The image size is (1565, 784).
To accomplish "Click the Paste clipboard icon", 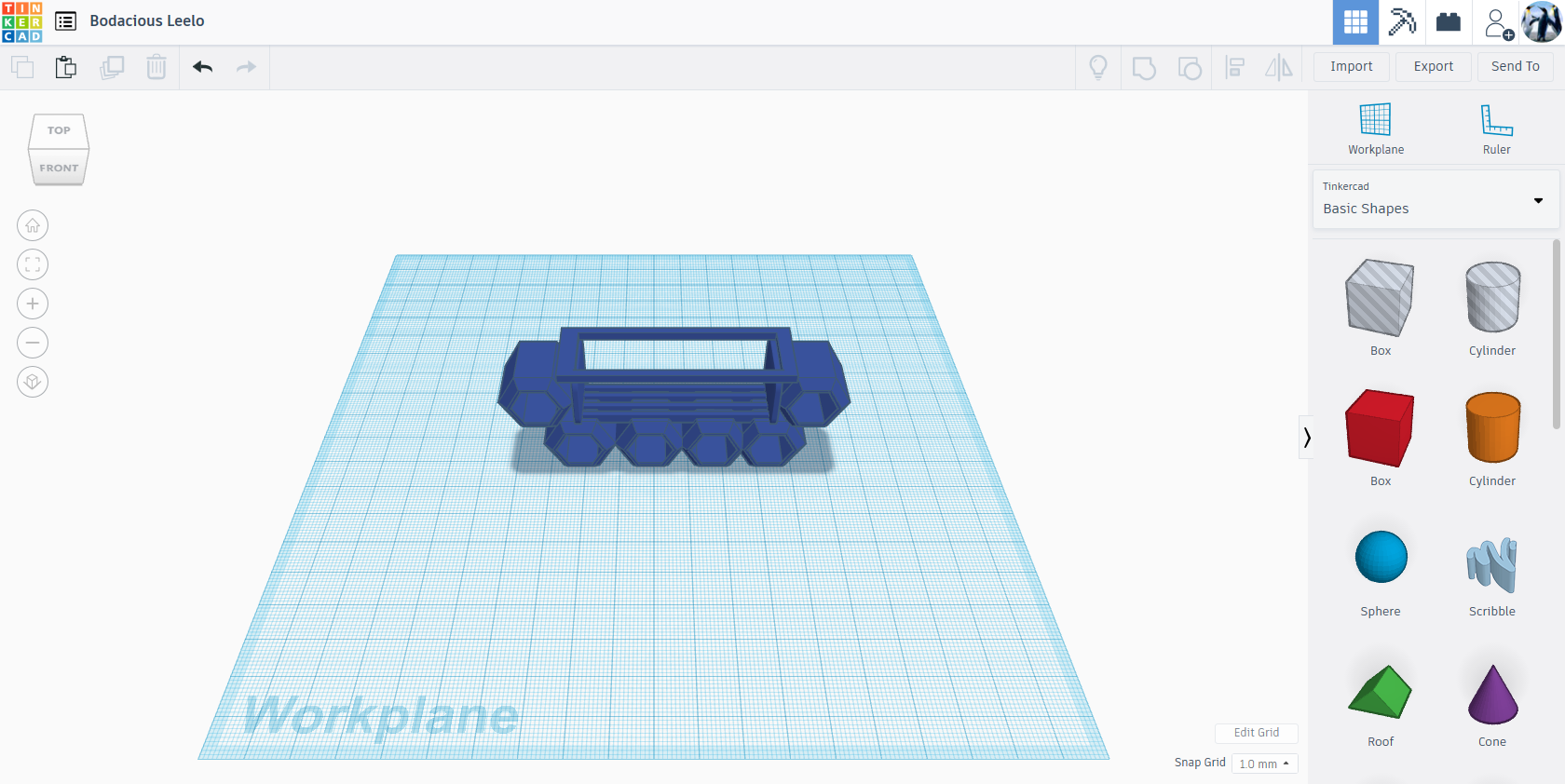I will (x=65, y=67).
